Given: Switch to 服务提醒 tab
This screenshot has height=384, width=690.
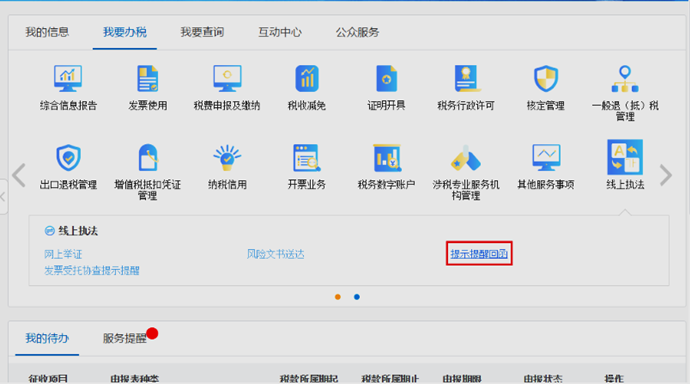Looking at the screenshot, I should 125,338.
